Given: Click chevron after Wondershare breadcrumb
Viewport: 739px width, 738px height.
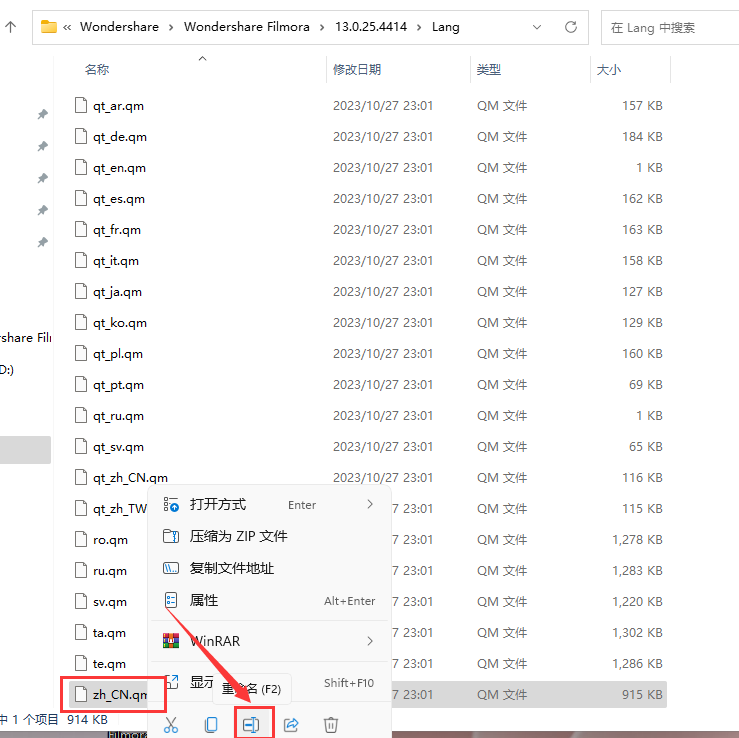Looking at the screenshot, I should (x=171, y=27).
